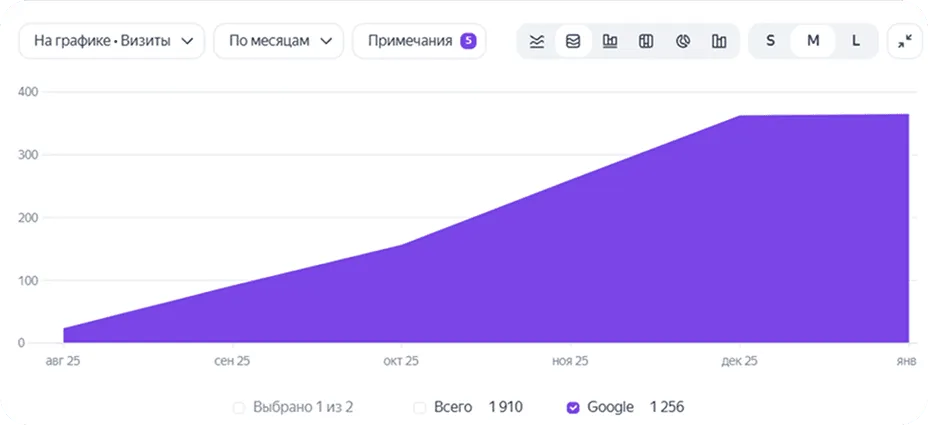The width and height of the screenshot is (928, 425).
Task: Toggle the 'Выбрано 1 из 2' checkbox
Action: click(x=239, y=408)
